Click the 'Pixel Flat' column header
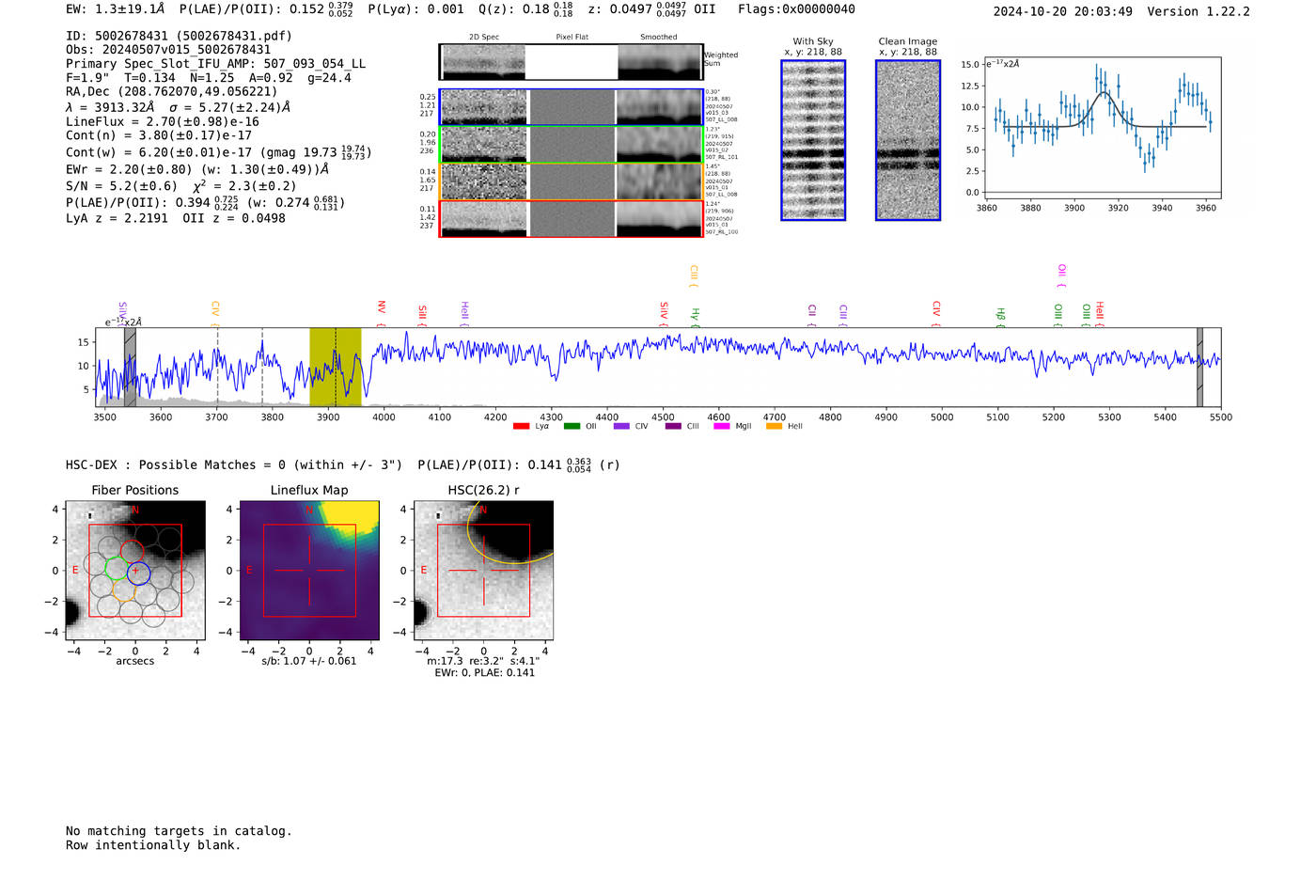 click(572, 37)
